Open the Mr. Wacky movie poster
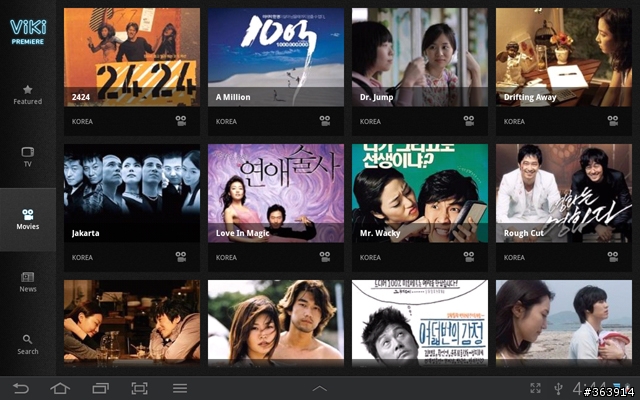 (420, 193)
